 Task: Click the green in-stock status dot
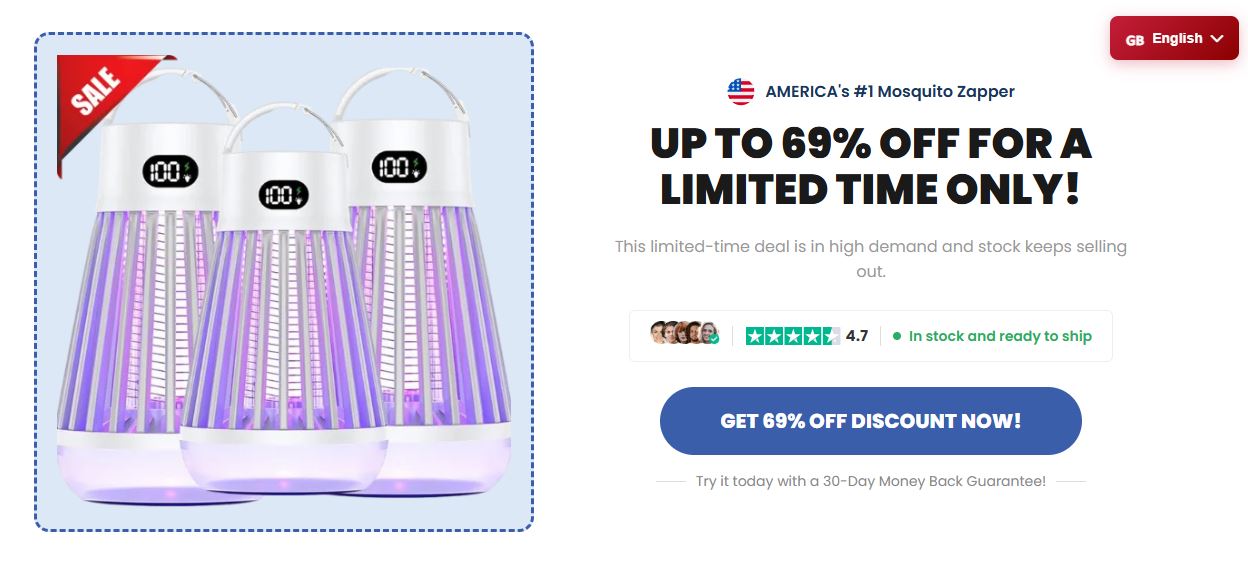point(897,336)
